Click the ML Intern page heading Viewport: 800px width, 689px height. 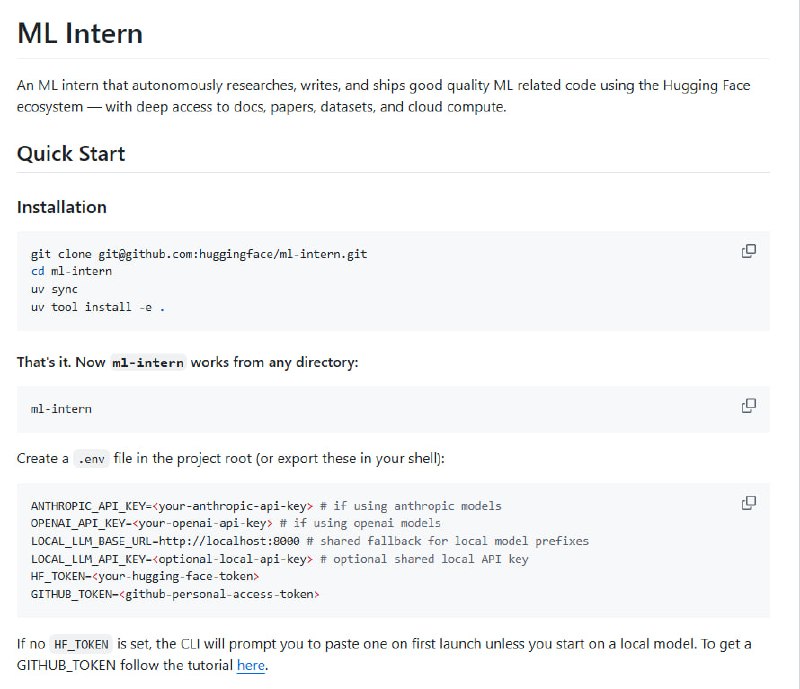(80, 33)
